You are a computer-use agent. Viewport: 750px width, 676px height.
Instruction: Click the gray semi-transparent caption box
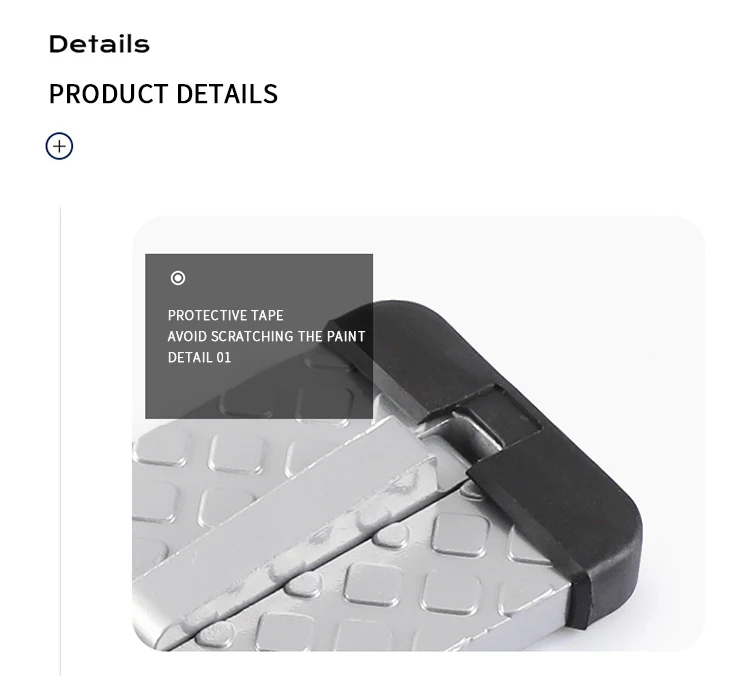[x=259, y=336]
